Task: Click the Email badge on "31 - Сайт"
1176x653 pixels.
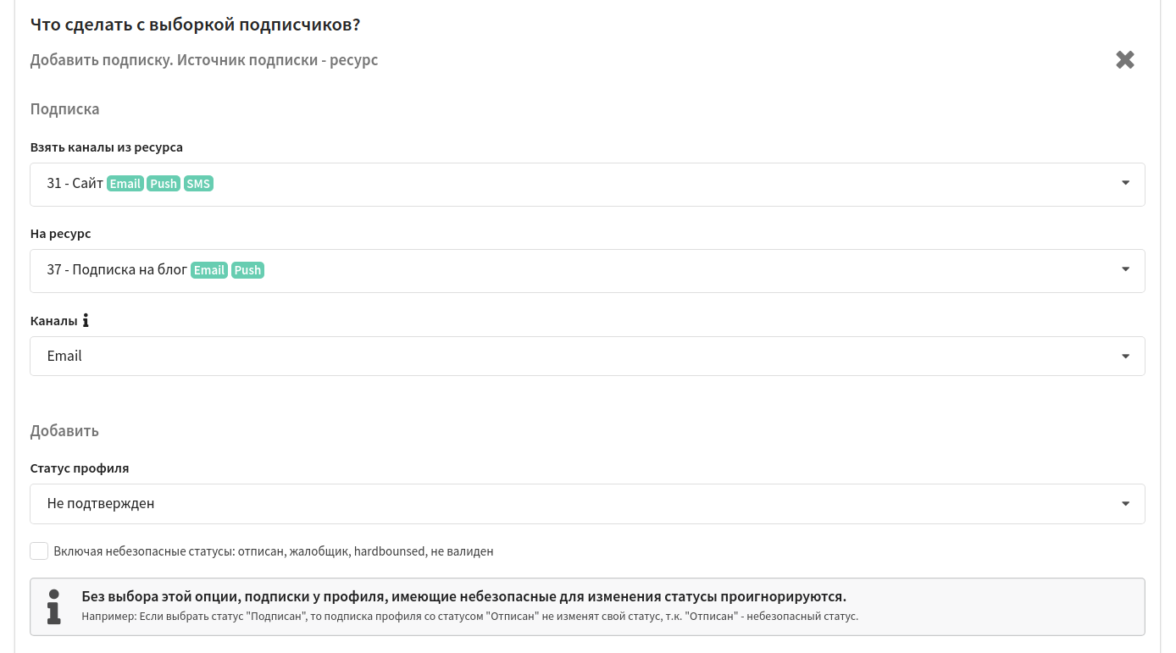Action: click(125, 184)
